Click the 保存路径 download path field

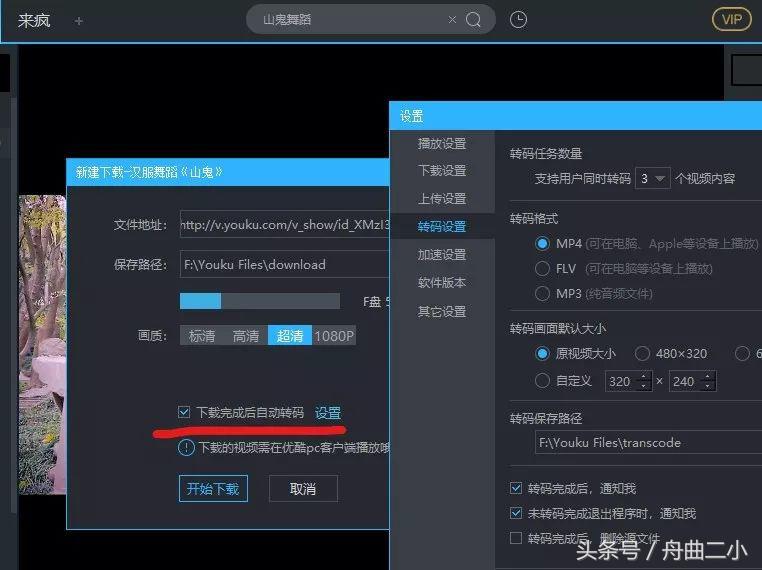point(285,264)
